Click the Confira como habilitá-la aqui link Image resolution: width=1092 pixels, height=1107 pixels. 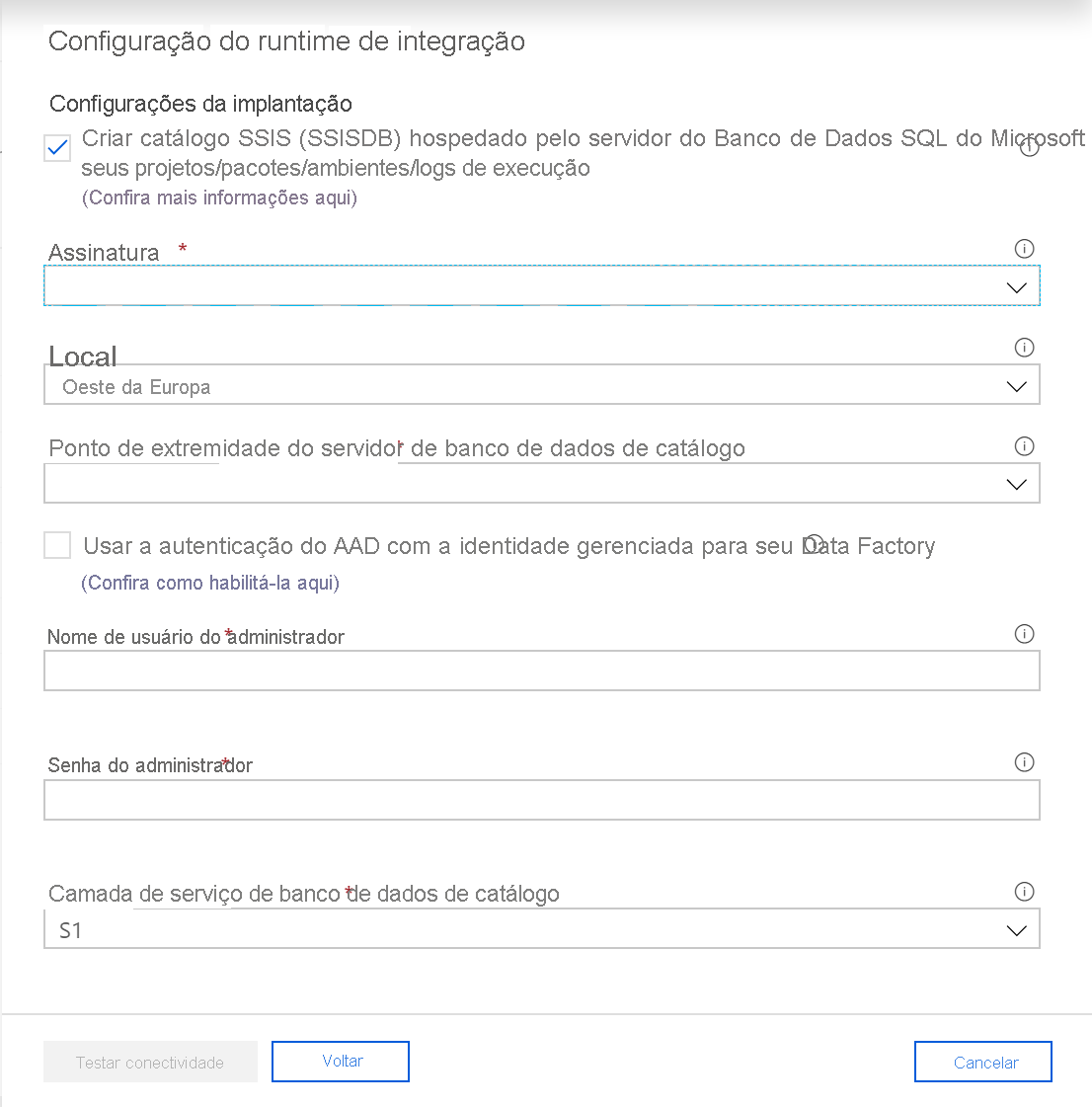[209, 583]
